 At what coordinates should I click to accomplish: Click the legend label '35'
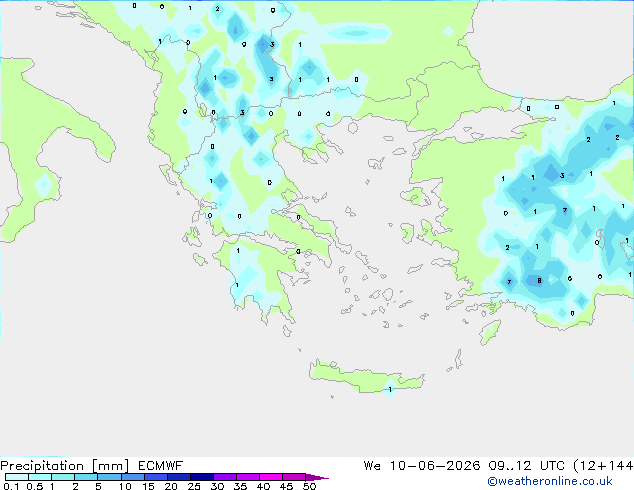pos(240,486)
